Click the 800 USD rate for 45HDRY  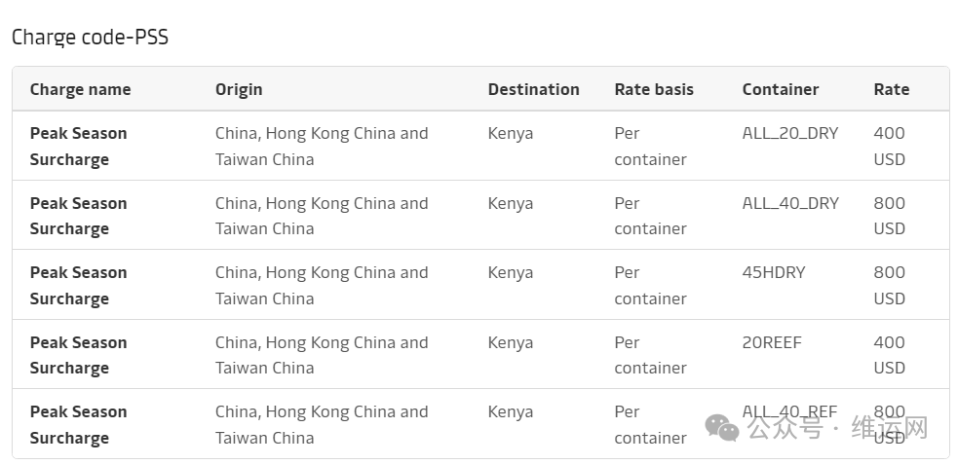pyautogui.click(x=889, y=285)
